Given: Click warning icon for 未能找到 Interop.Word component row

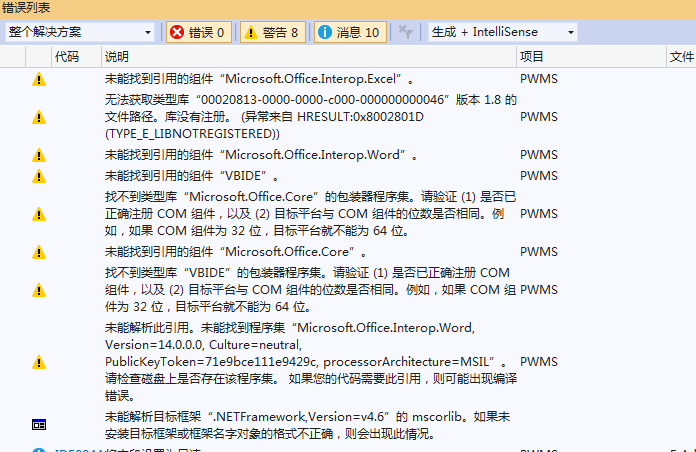Looking at the screenshot, I should click(x=39, y=155).
